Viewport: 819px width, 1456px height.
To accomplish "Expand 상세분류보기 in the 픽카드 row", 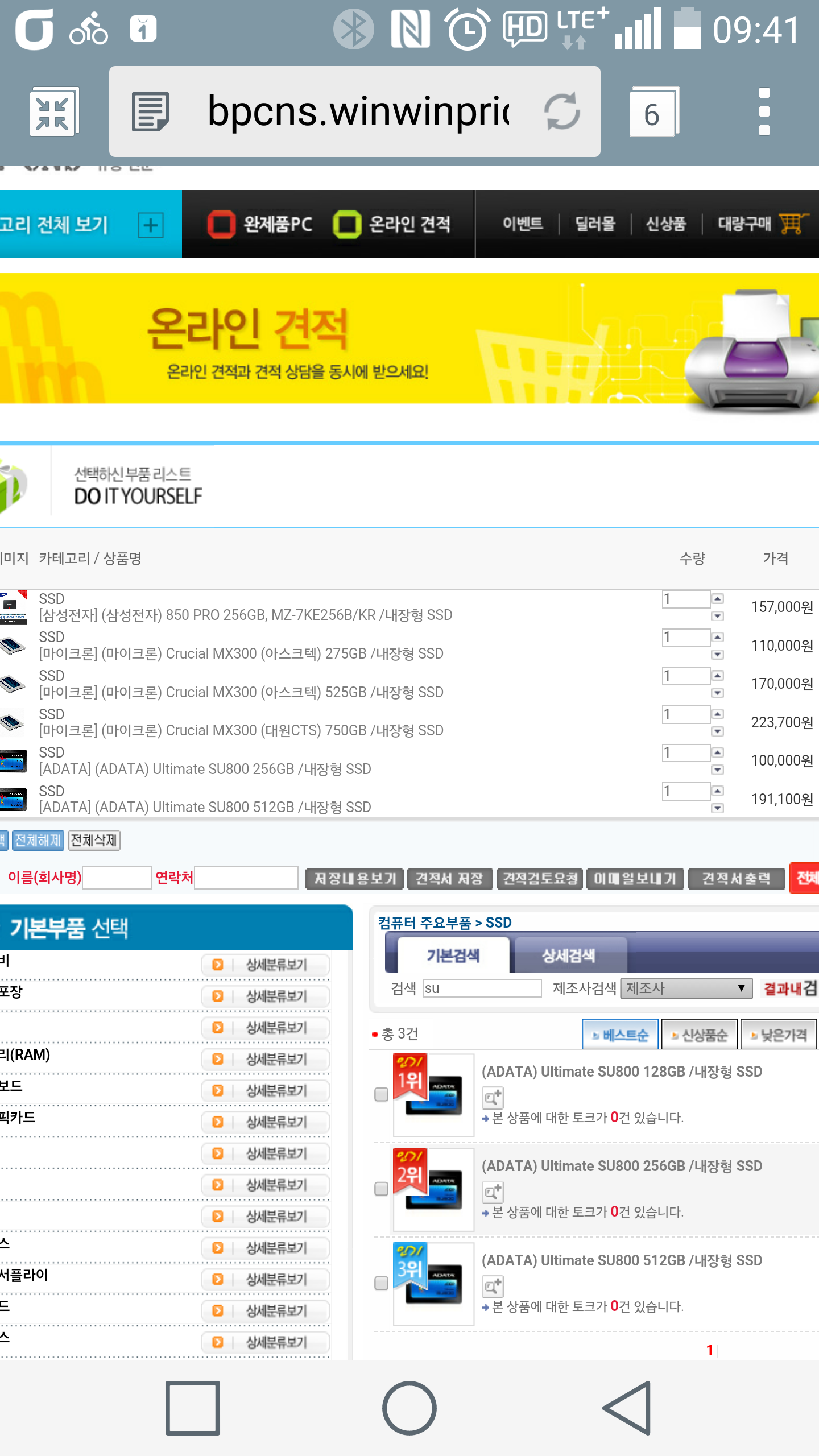I will (x=266, y=1122).
